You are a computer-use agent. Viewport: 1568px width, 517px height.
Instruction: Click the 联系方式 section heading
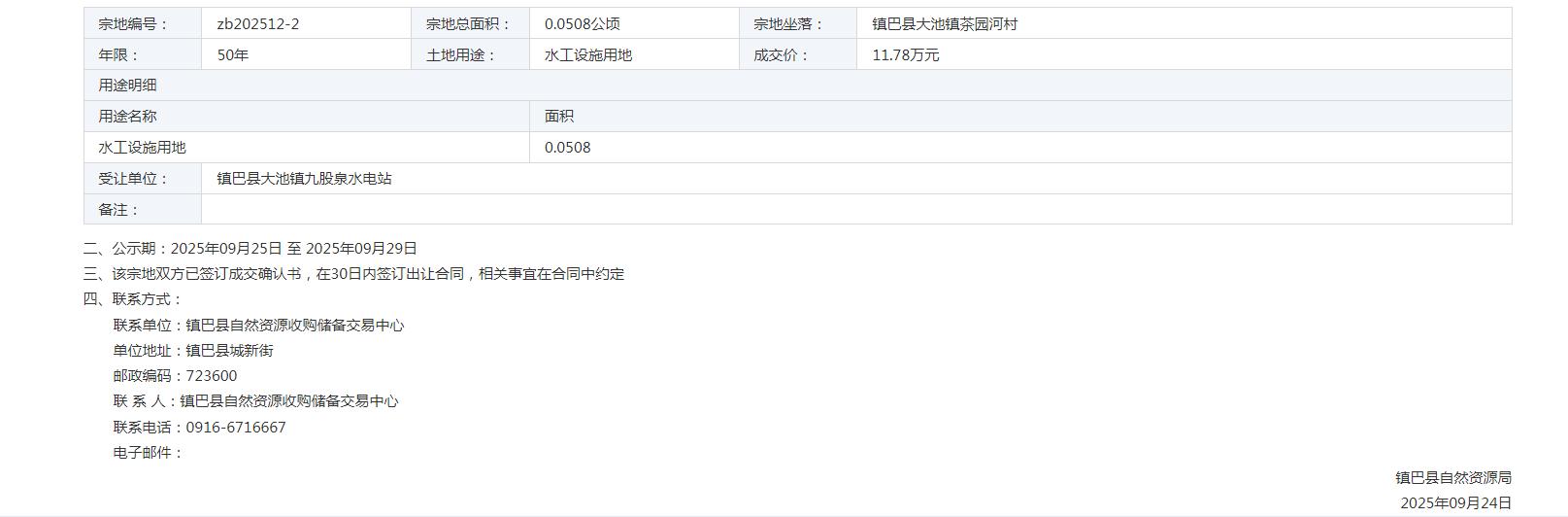click(x=133, y=299)
